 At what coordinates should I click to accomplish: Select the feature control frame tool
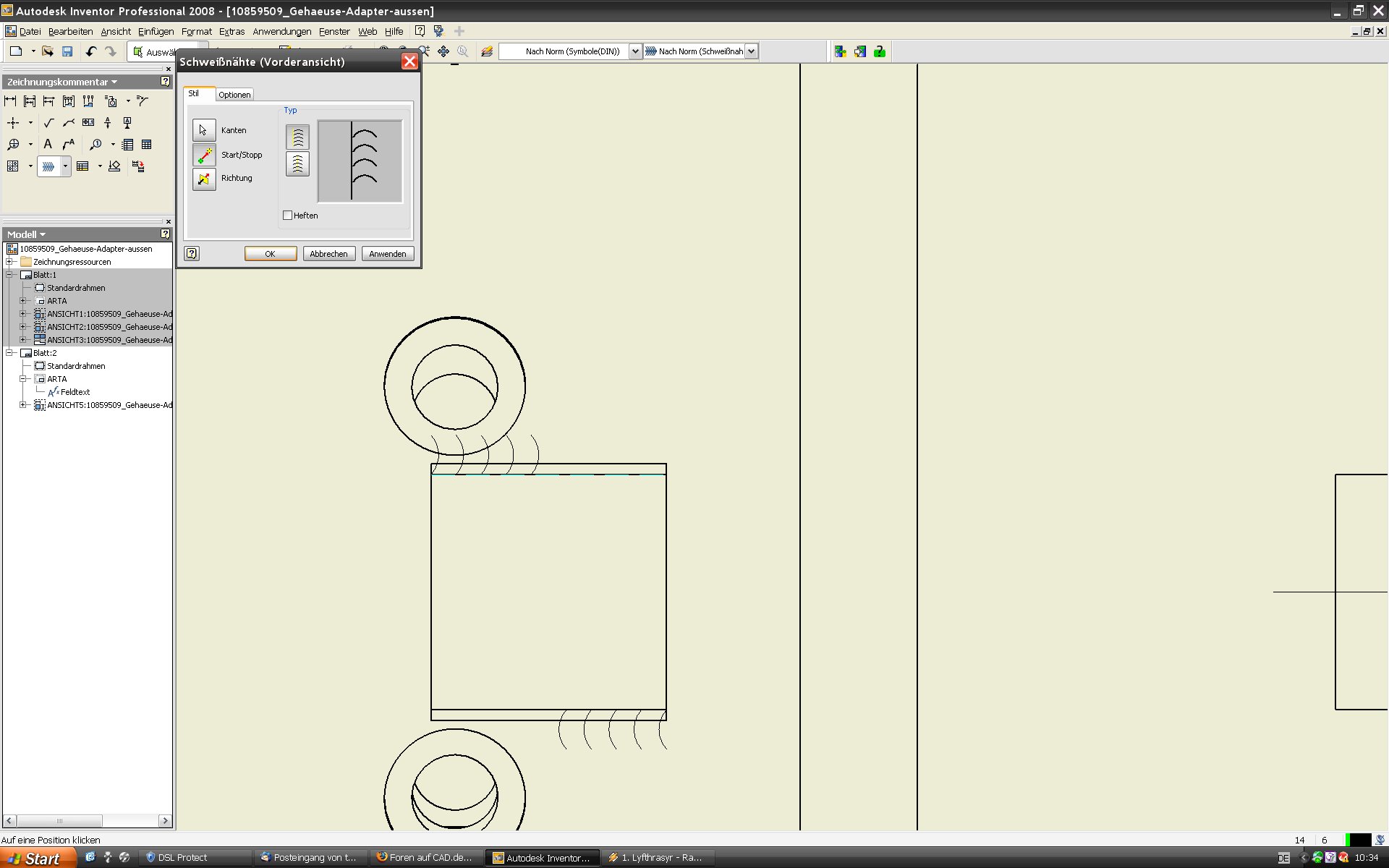click(88, 123)
